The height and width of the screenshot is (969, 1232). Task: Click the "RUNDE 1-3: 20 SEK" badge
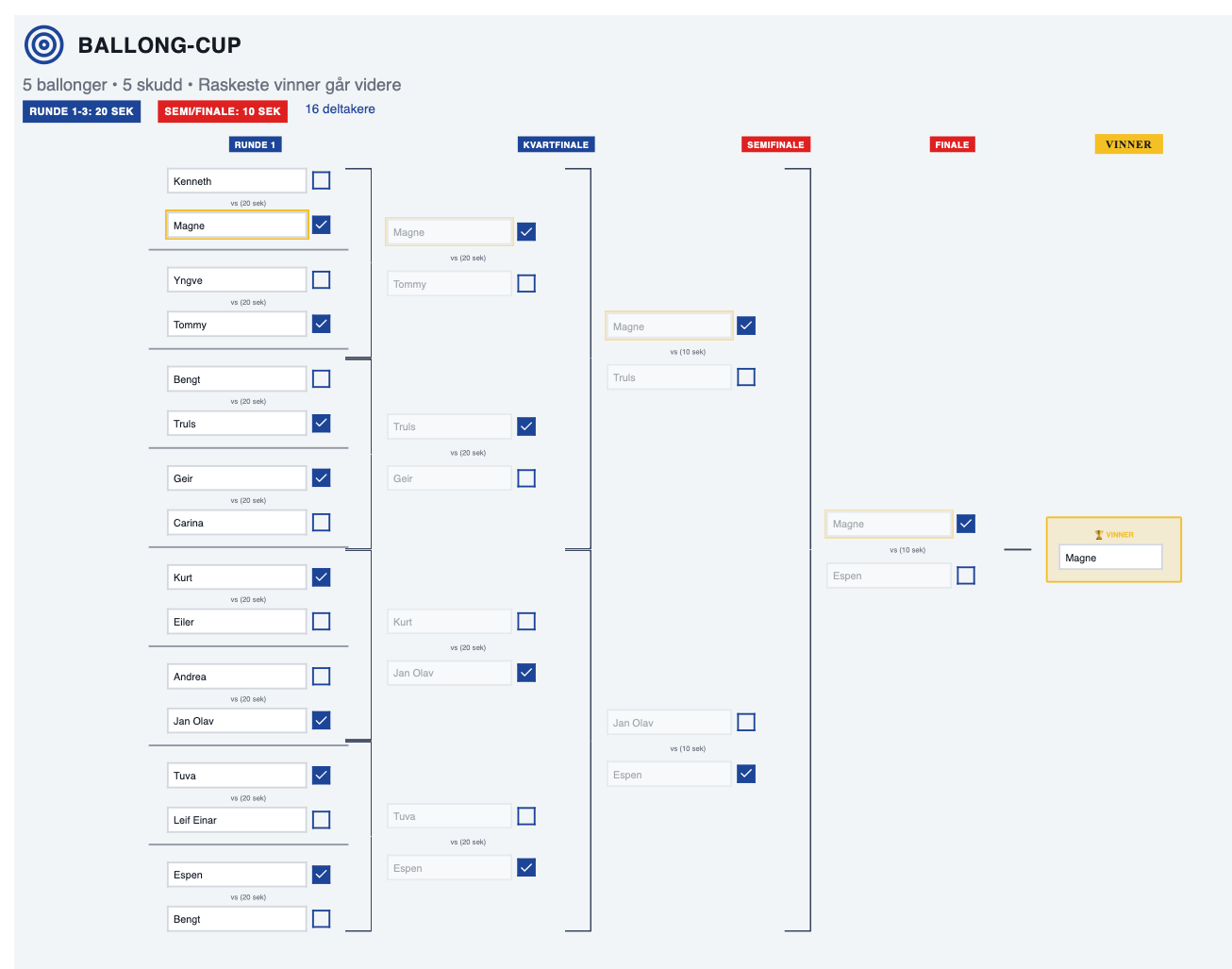point(81,111)
